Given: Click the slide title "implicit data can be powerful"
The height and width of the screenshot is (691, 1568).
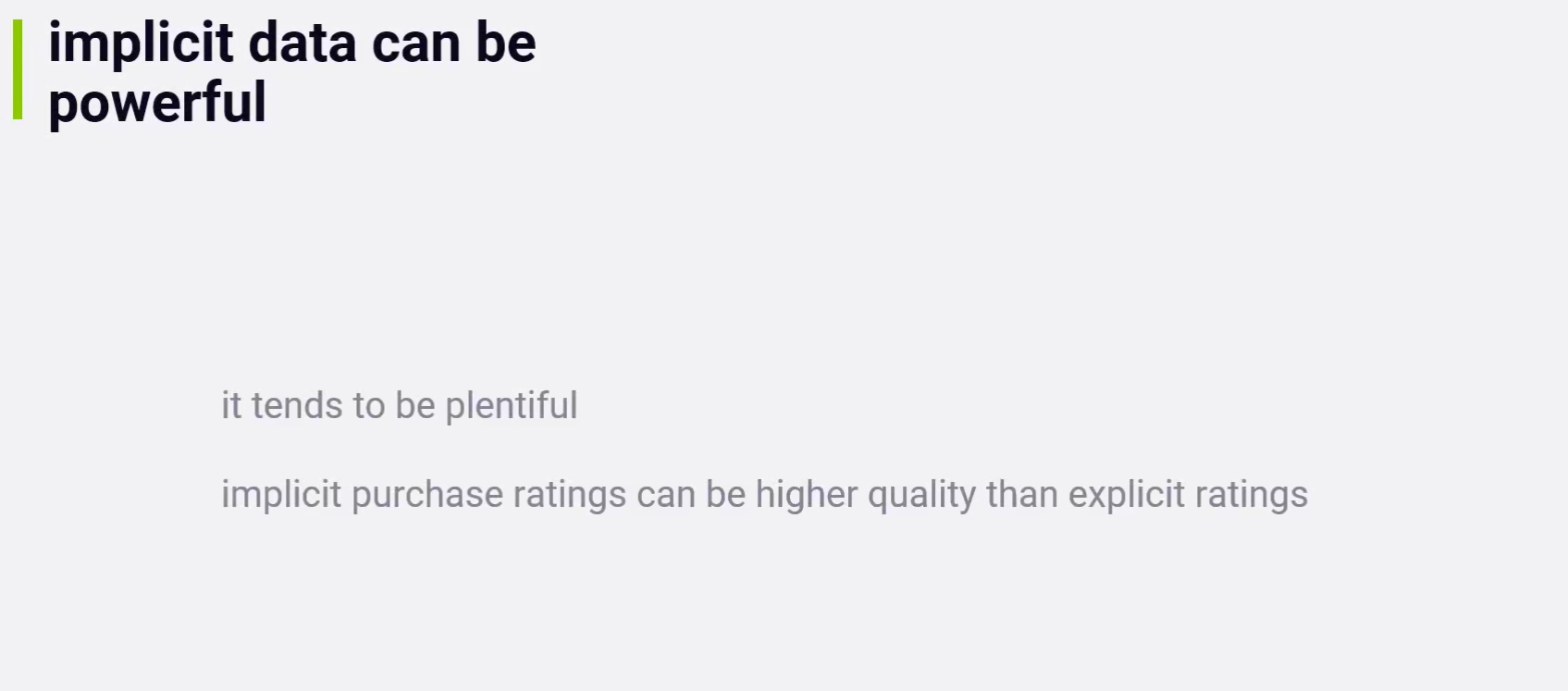Looking at the screenshot, I should 291,72.
